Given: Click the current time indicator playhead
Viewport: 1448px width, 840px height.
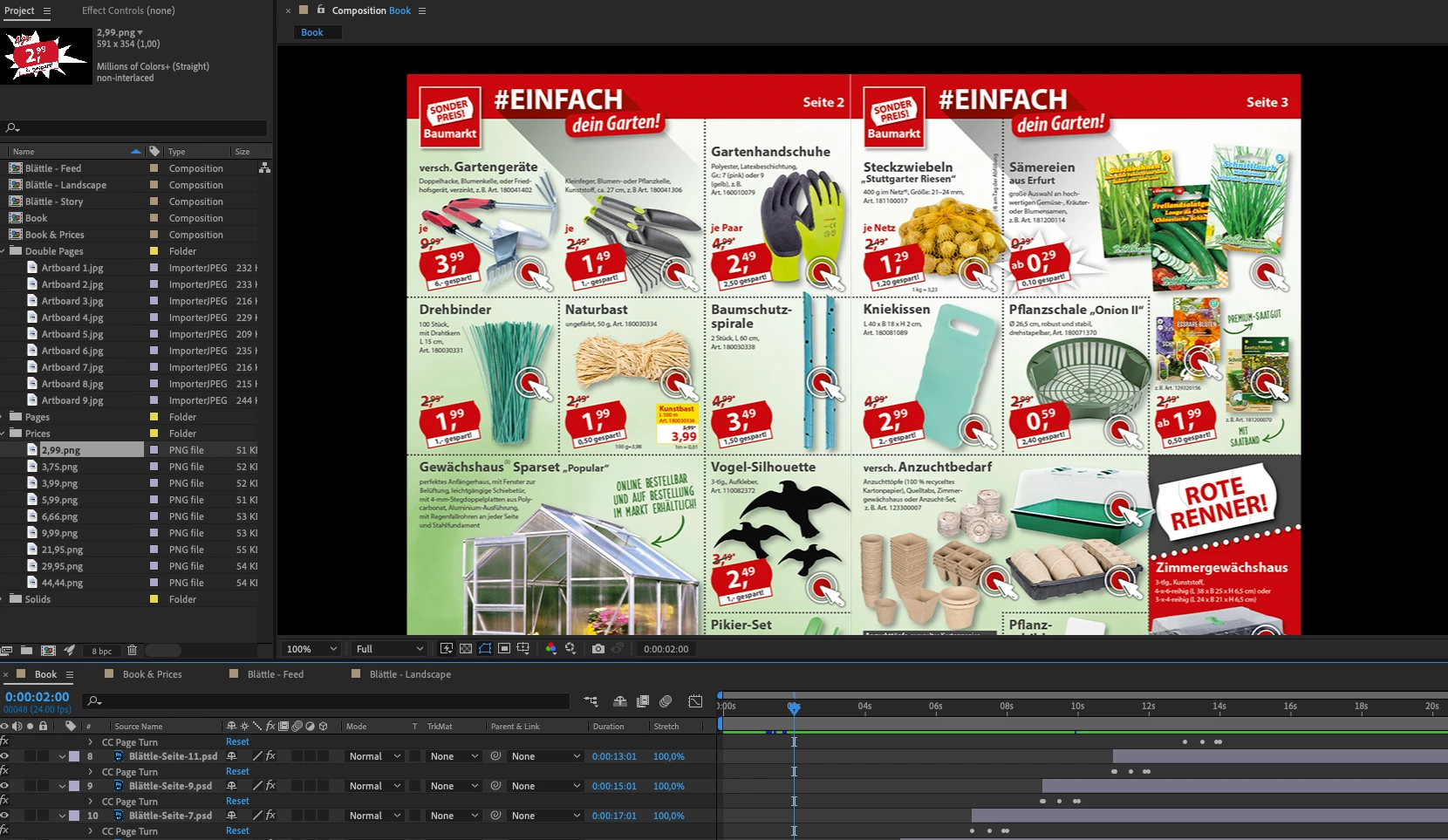Looking at the screenshot, I should 794,707.
